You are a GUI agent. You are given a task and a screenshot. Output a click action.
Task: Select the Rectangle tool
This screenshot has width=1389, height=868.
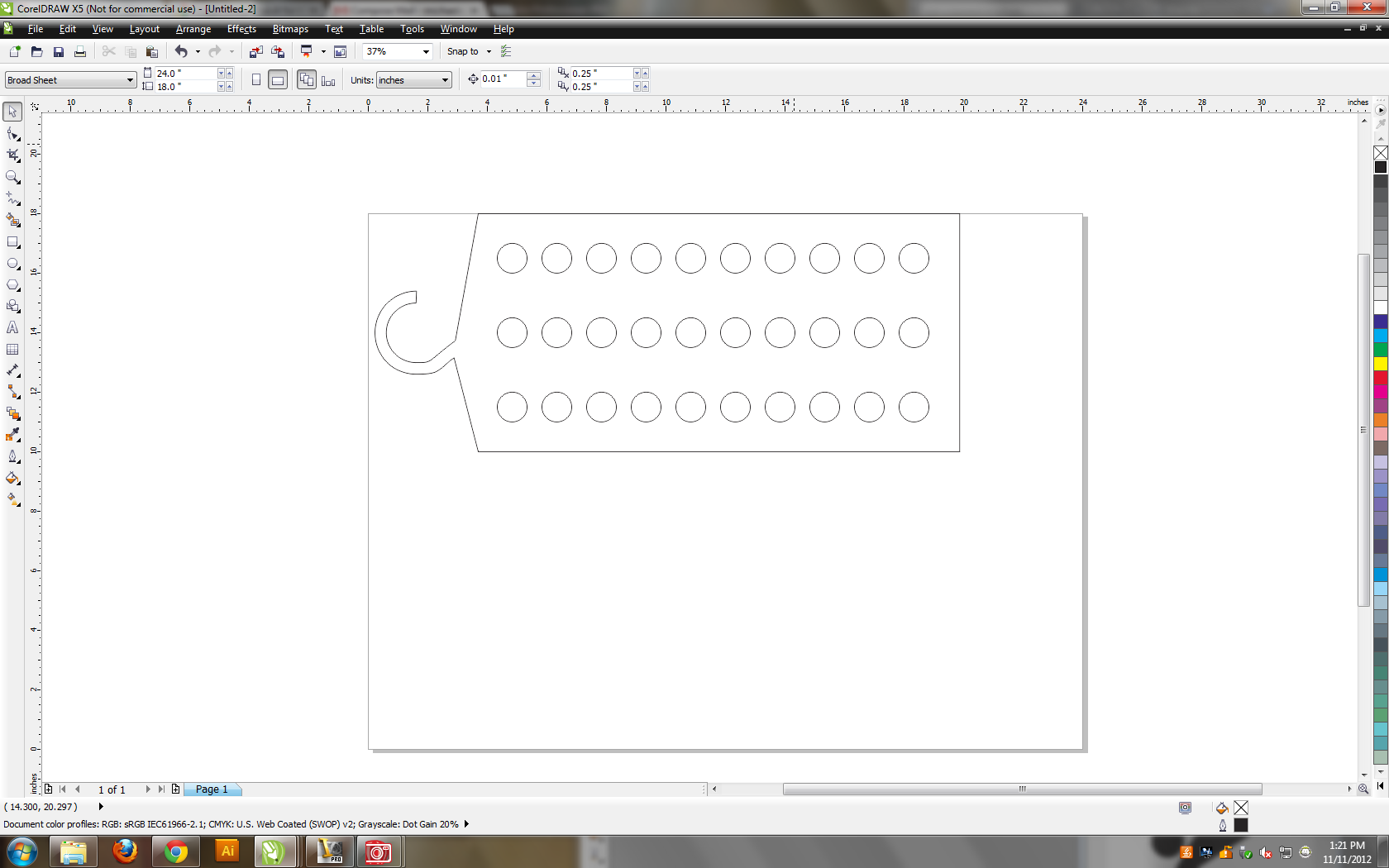[x=12, y=242]
